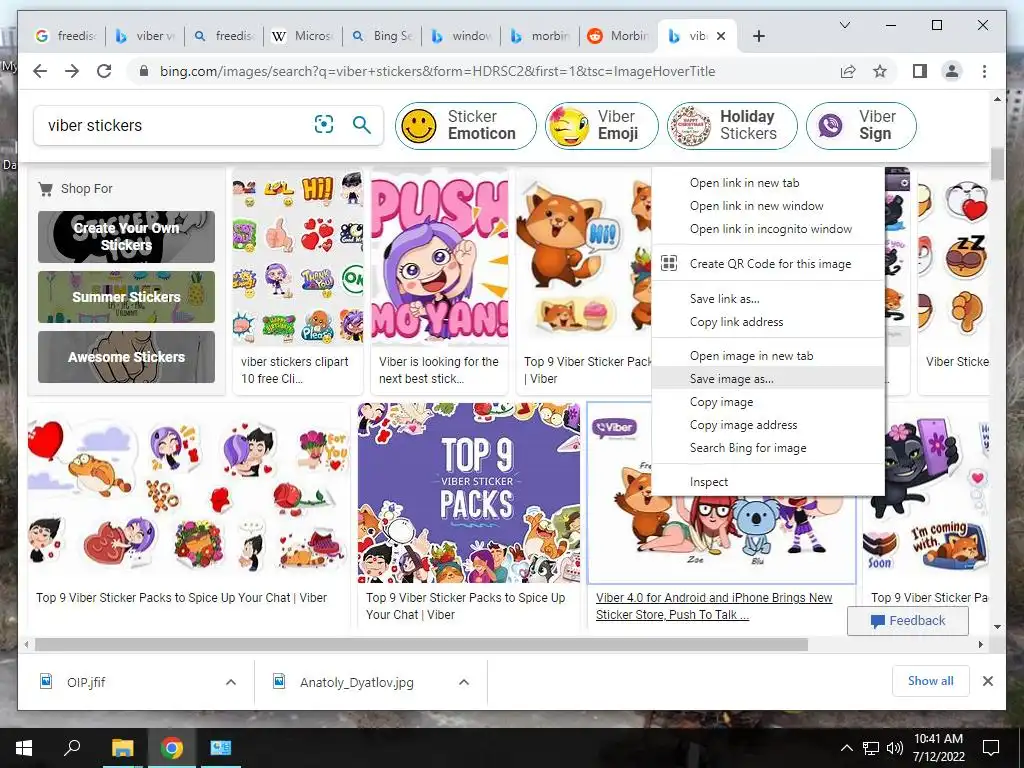Select Copy image from context menu
The width and height of the screenshot is (1024, 768).
click(768, 402)
